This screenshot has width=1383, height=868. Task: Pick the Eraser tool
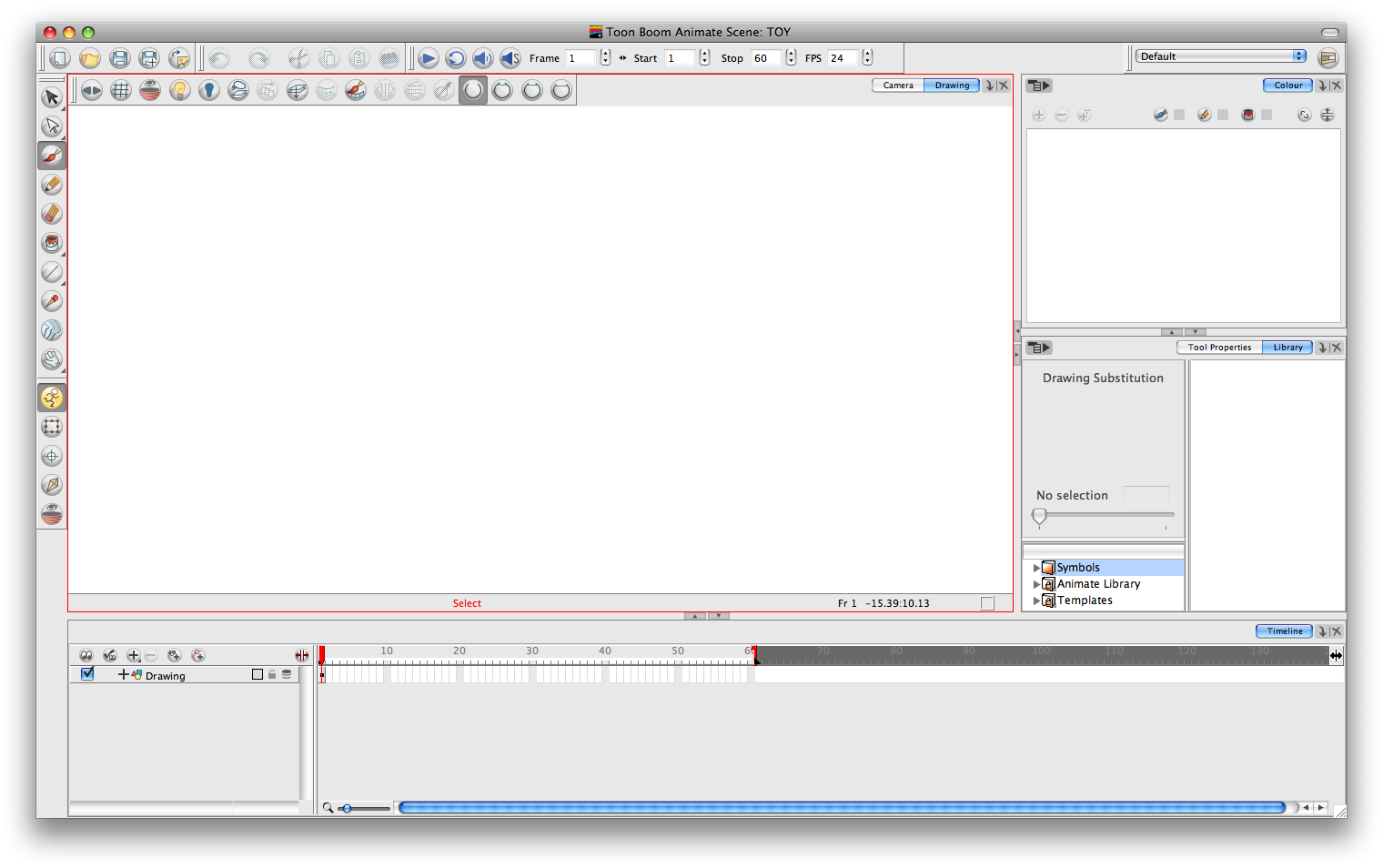[x=52, y=214]
